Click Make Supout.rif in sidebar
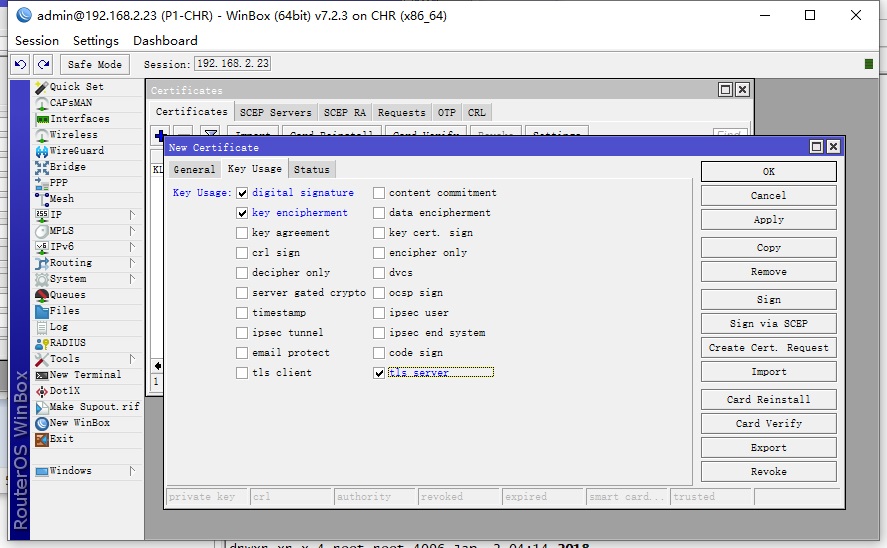This screenshot has height=548, width=887. click(x=94, y=407)
